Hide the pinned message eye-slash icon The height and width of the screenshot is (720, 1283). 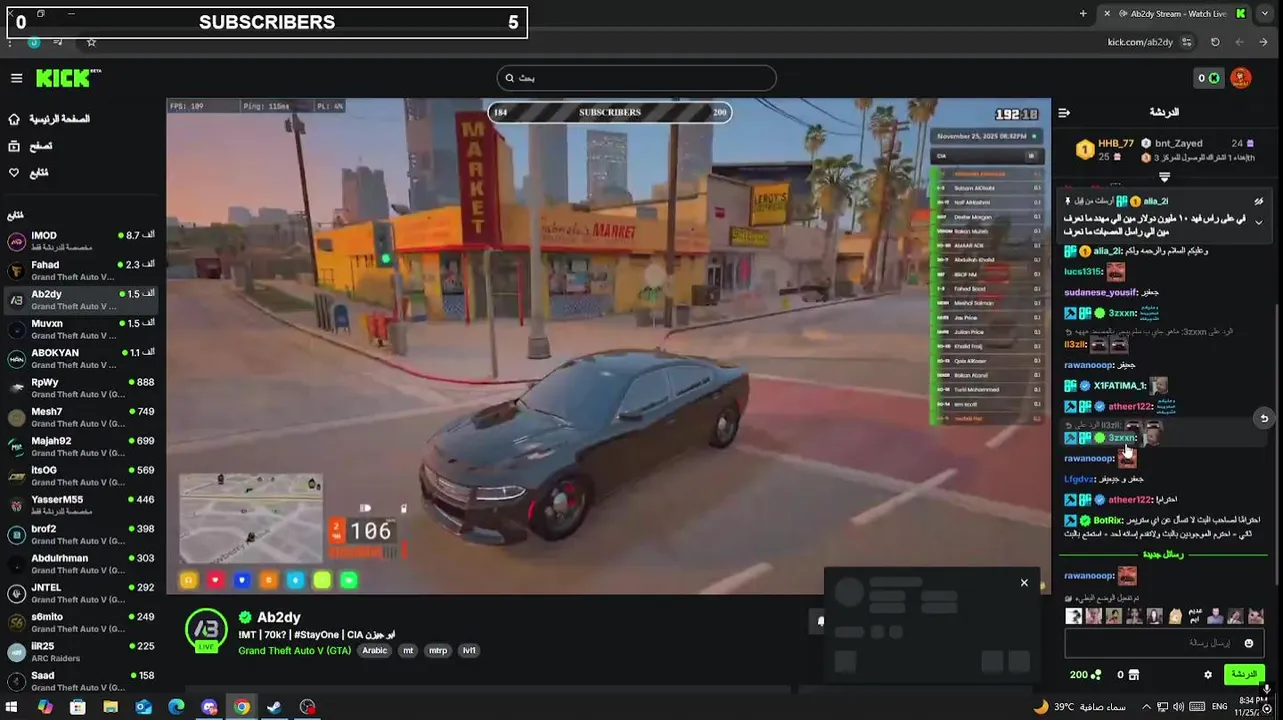point(1259,201)
